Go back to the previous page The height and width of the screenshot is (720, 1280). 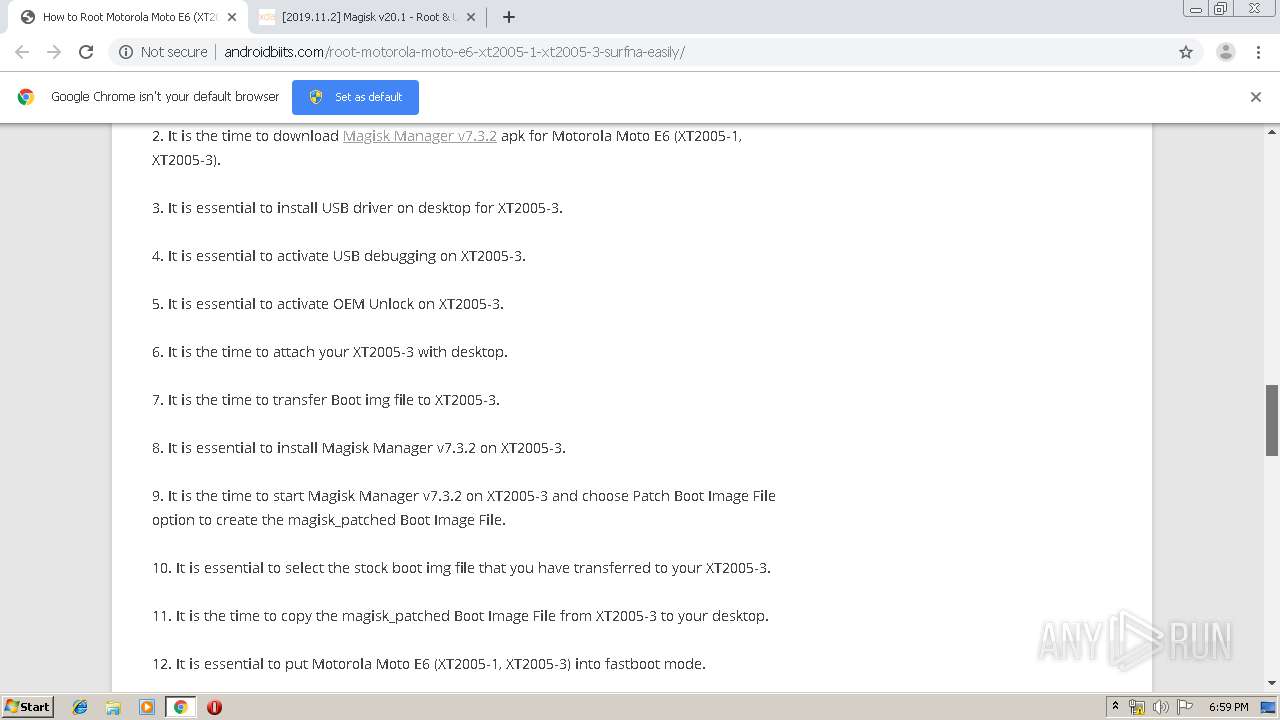pos(22,52)
